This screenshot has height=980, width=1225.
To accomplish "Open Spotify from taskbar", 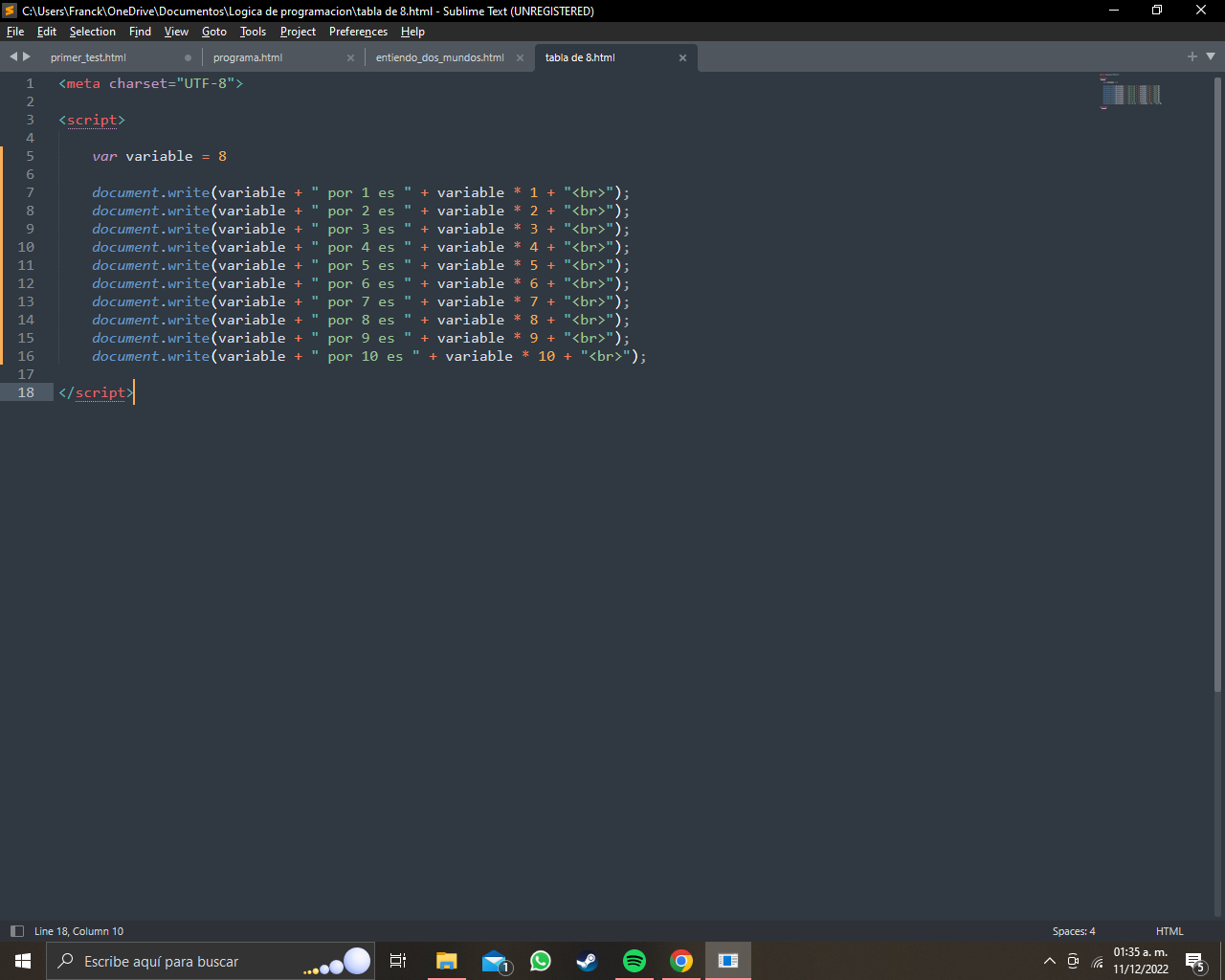I will coord(635,961).
